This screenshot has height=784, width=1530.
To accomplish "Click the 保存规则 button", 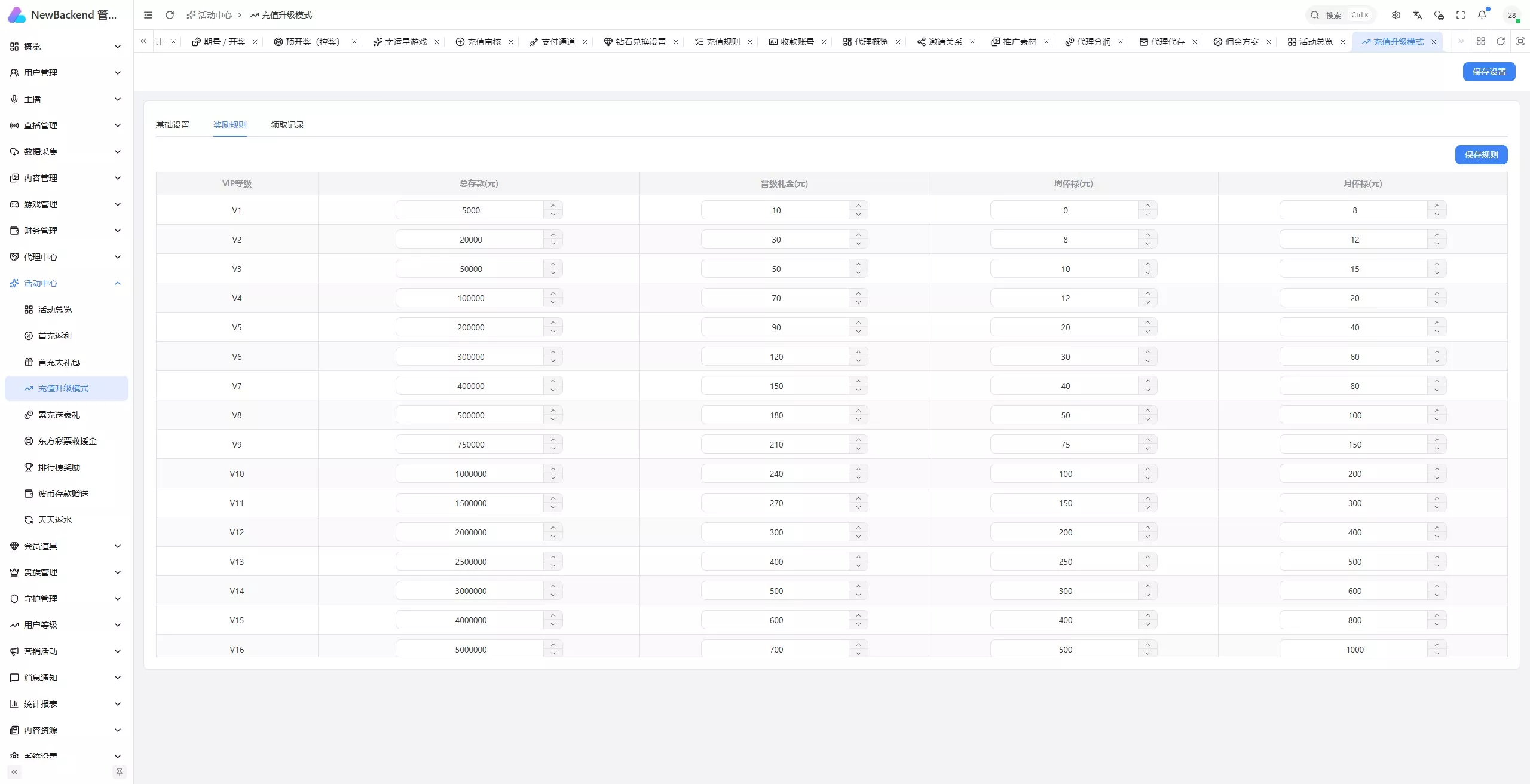I will [1481, 155].
